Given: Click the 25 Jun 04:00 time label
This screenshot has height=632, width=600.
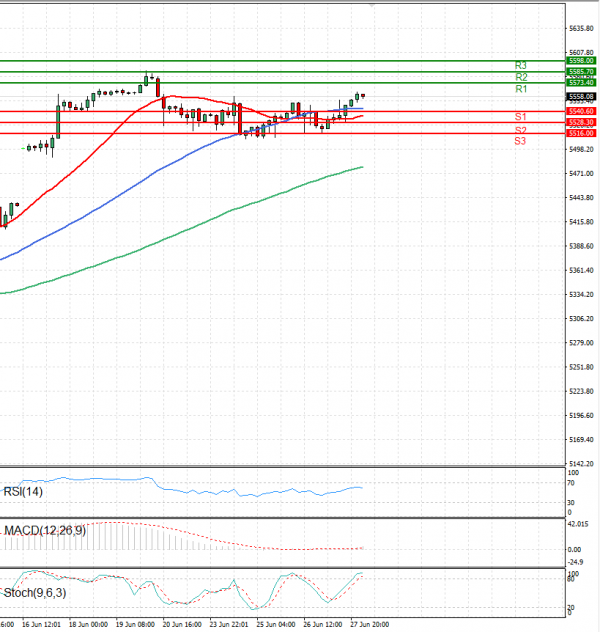Looking at the screenshot, I should coord(276,625).
